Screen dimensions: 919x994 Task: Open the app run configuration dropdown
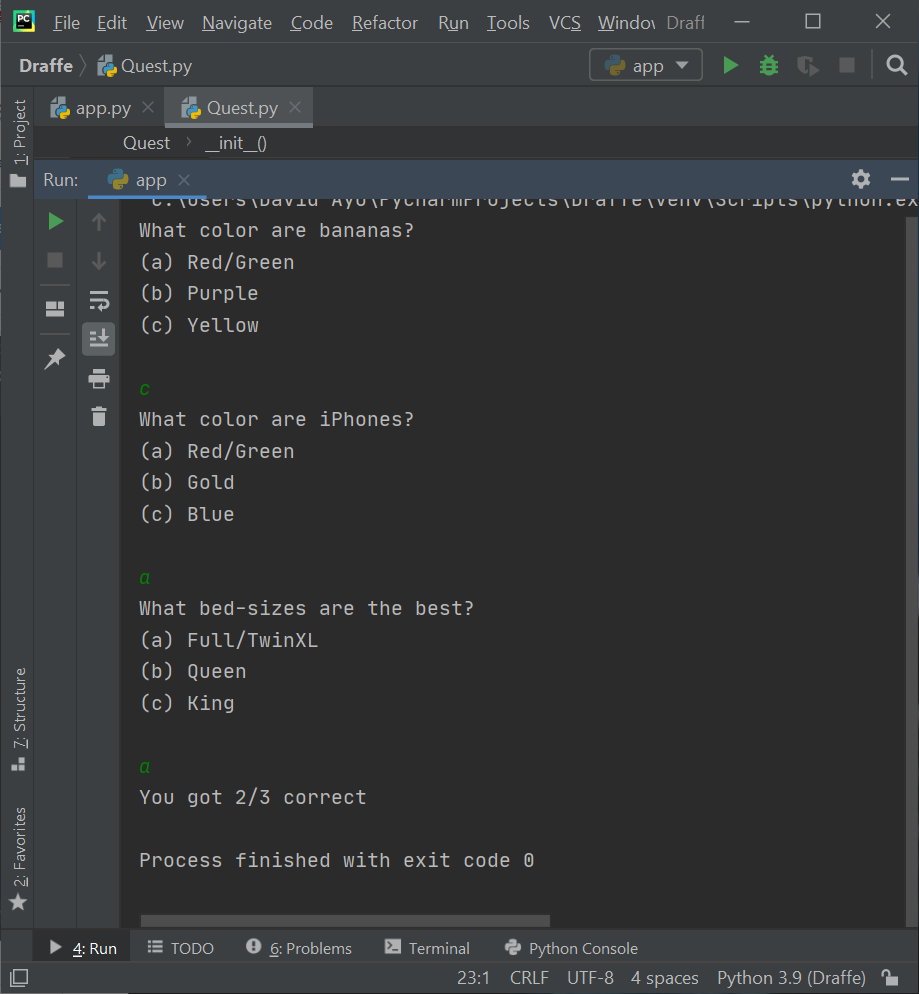coord(646,66)
